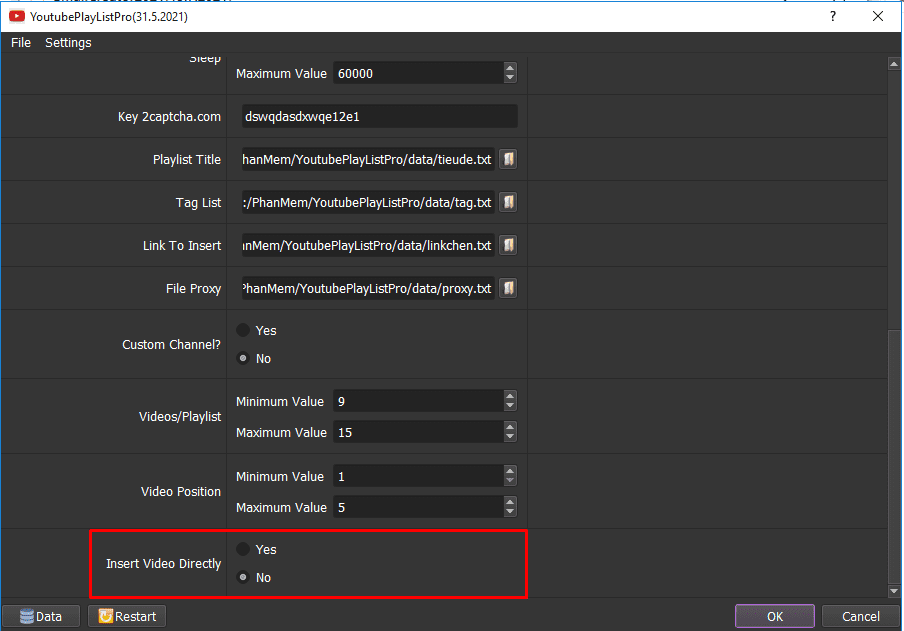
Task: Close the YoutubePlayListPro dialog
Action: coord(877,16)
